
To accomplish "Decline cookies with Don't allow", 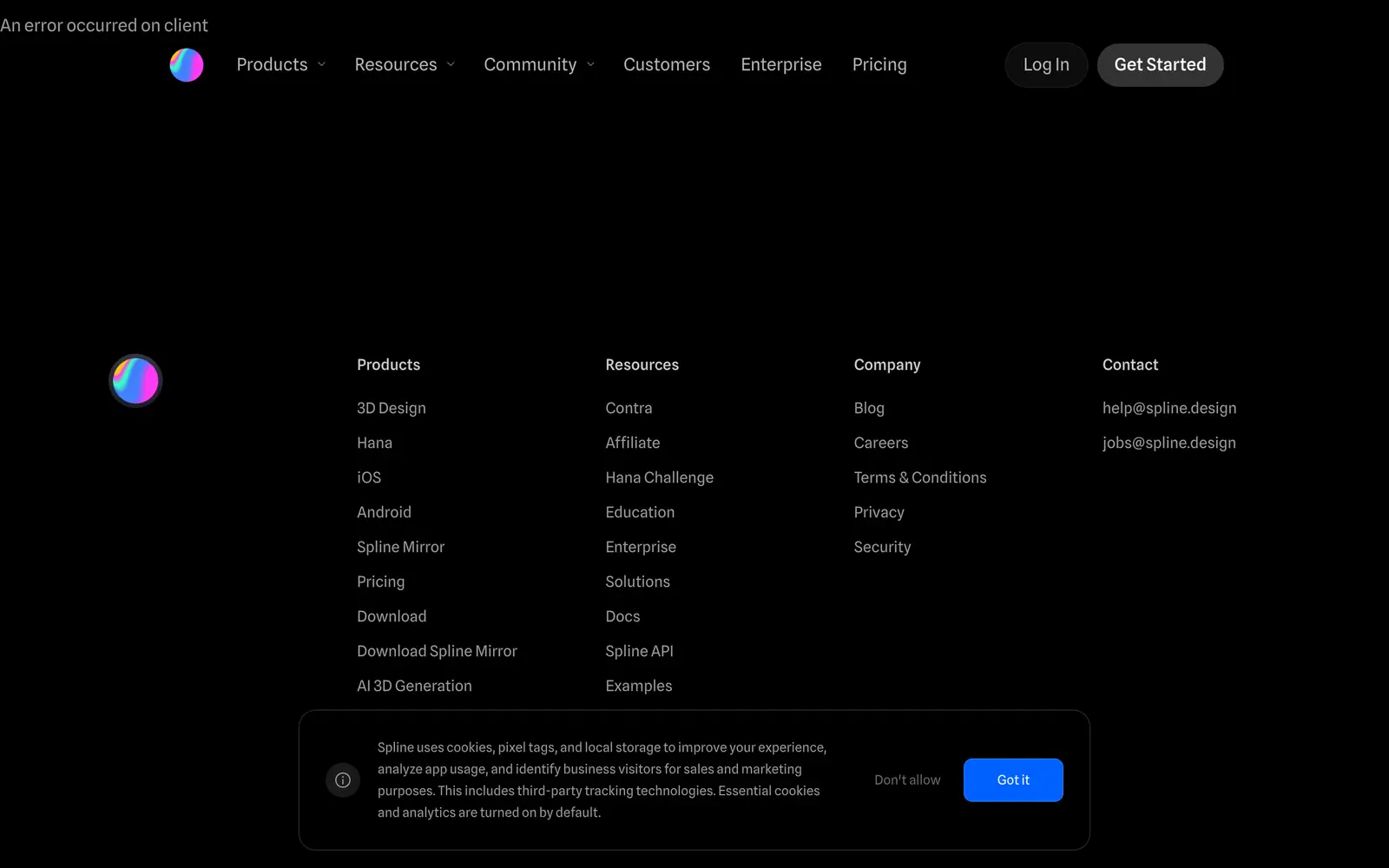I will (907, 780).
